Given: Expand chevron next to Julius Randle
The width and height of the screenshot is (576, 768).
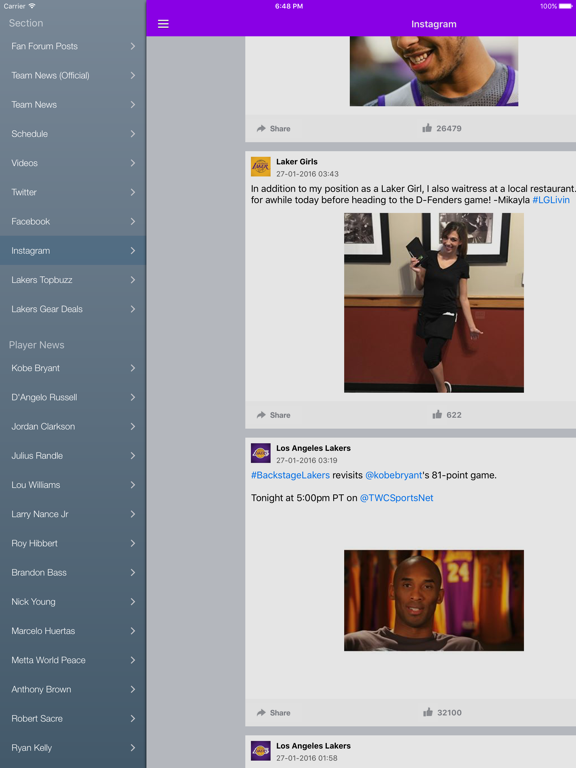Looking at the screenshot, I should [x=133, y=456].
